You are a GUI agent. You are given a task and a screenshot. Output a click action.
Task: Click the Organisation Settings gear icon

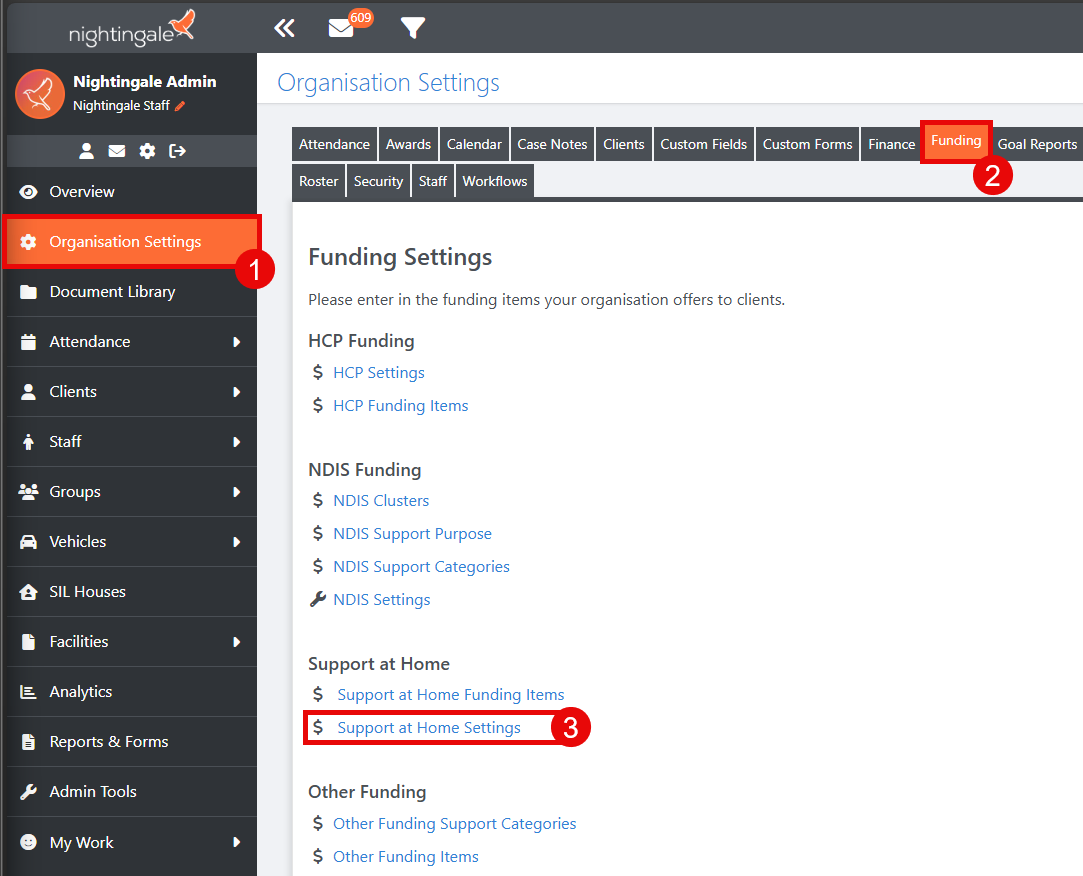coord(28,242)
